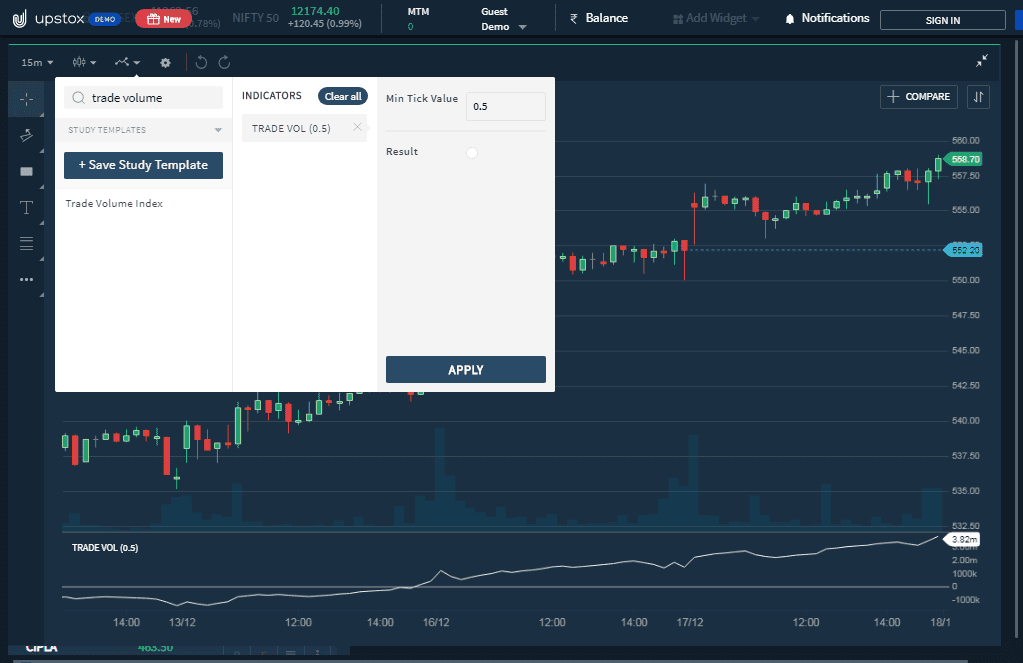The width and height of the screenshot is (1023, 663).
Task: Click the 552.20 price marker label
Action: point(964,250)
